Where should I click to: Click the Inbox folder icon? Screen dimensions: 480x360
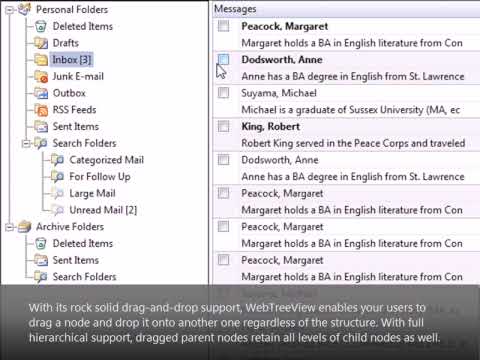[x=41, y=60]
